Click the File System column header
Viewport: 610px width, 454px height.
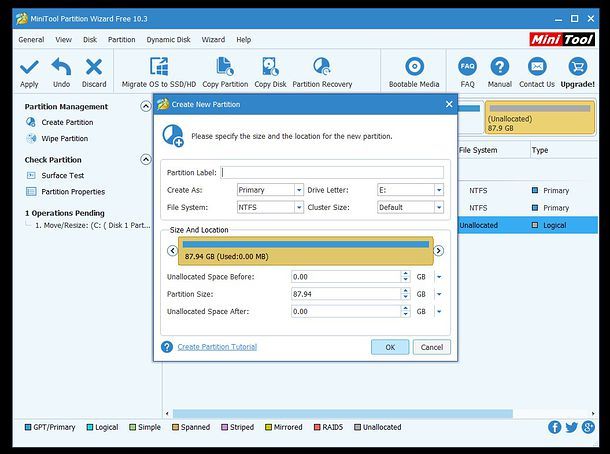(478, 150)
